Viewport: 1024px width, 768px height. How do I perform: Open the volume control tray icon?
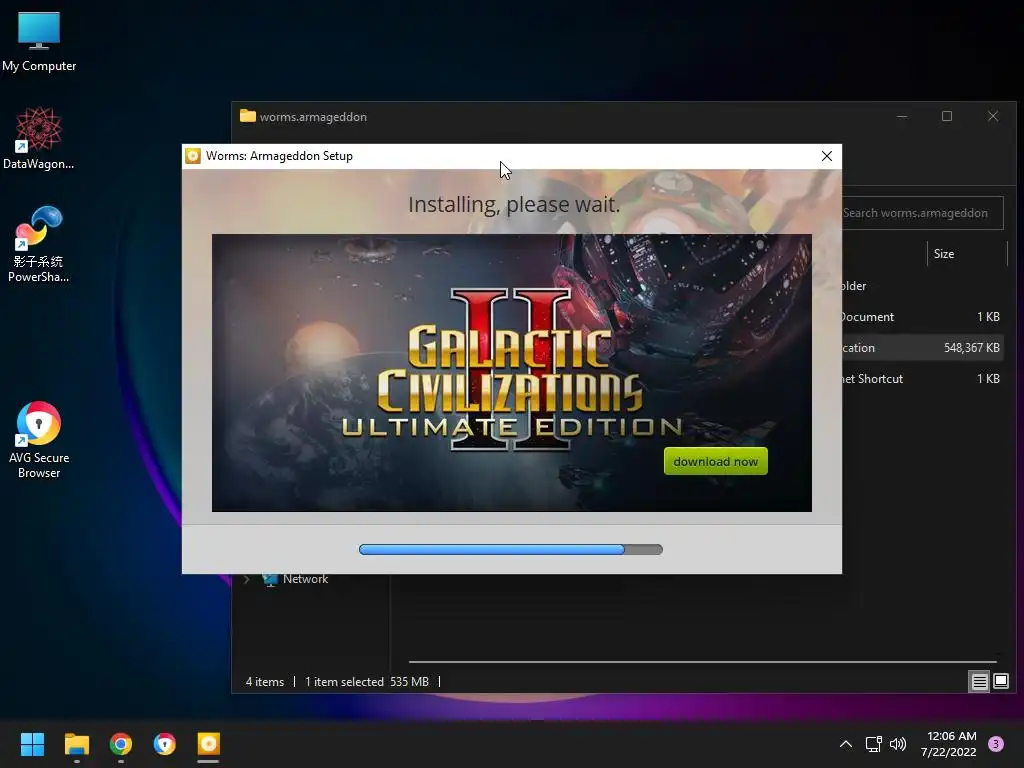pos(899,744)
